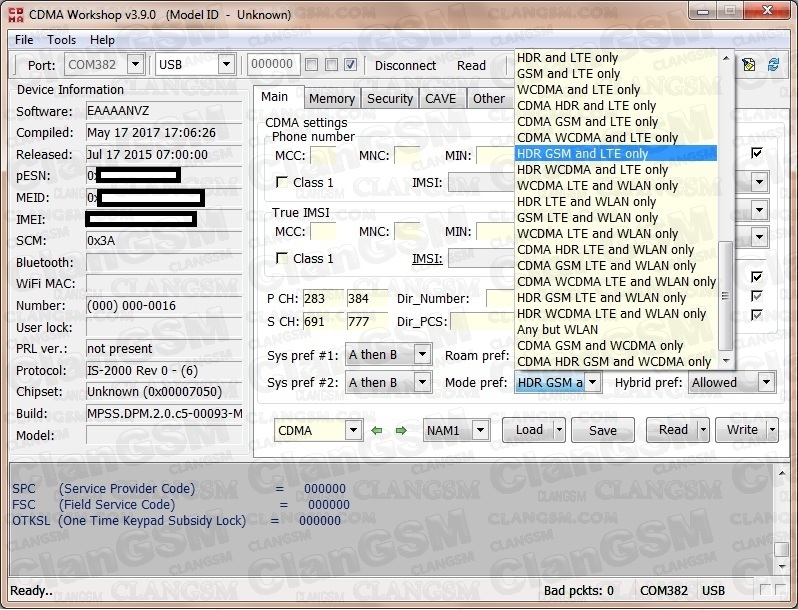Click the Phone number MCC field
The width and height of the screenshot is (798, 610).
(x=323, y=155)
